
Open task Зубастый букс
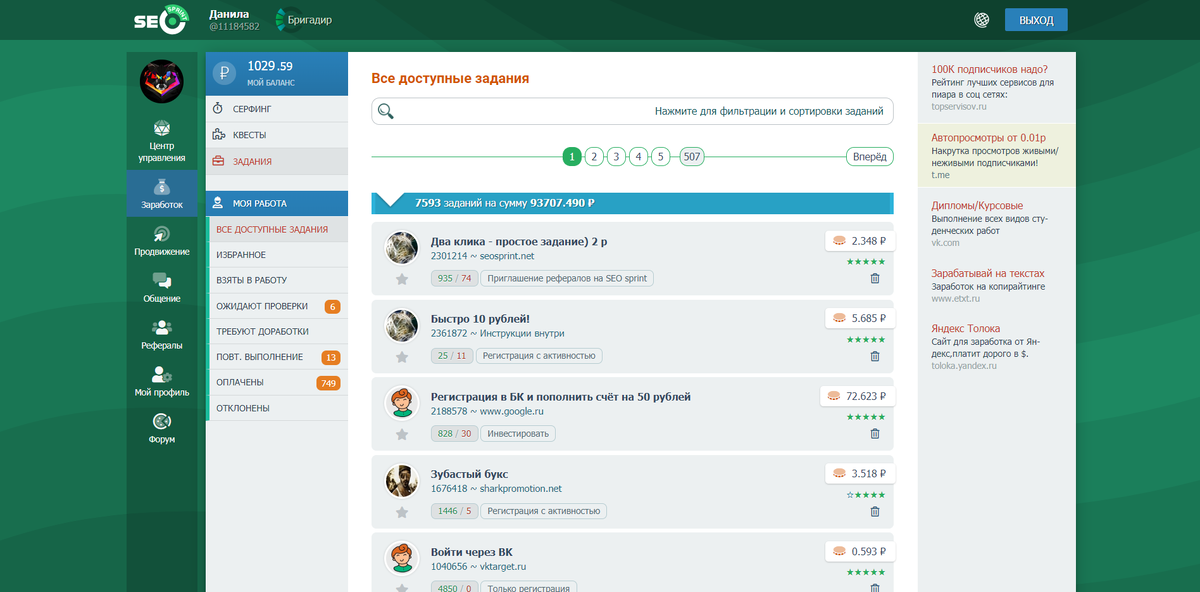point(471,474)
